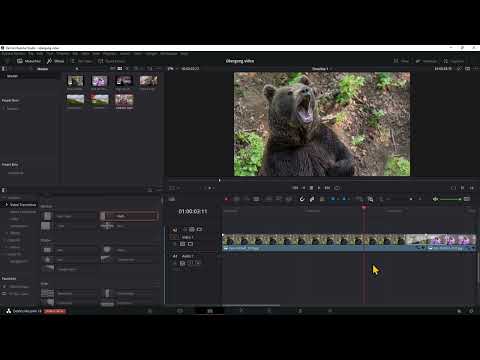Switch to the Fusion page tab
The width and height of the screenshot is (480, 360).
click(x=241, y=311)
